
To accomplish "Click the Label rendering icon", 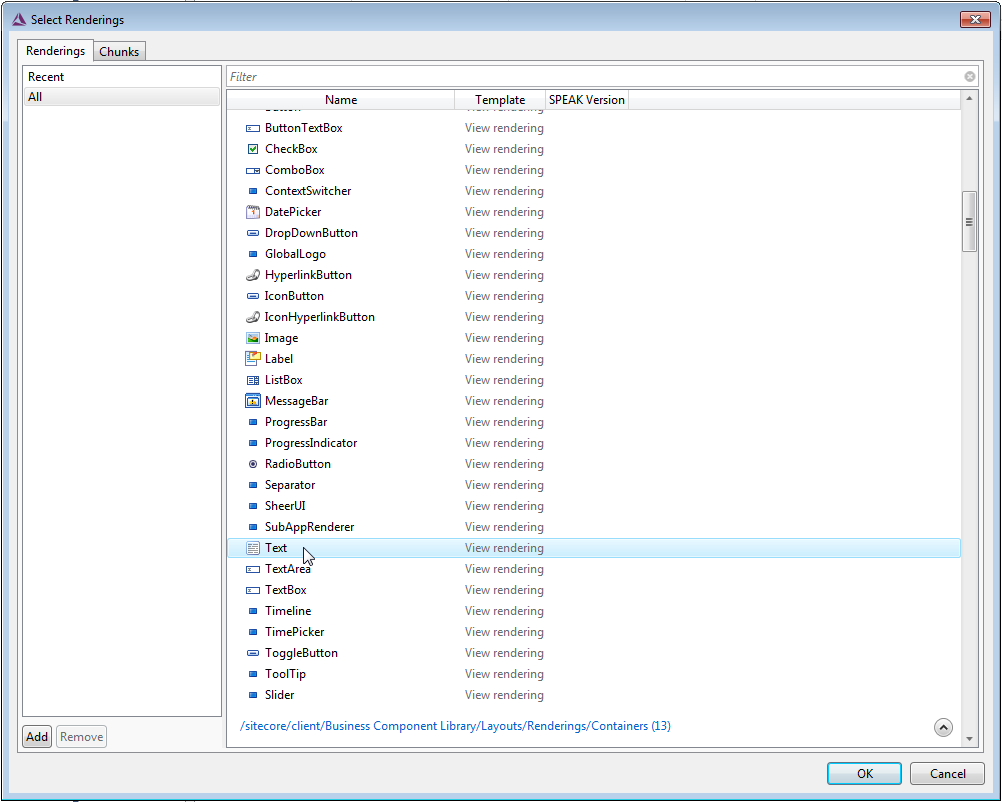I will 253,358.
